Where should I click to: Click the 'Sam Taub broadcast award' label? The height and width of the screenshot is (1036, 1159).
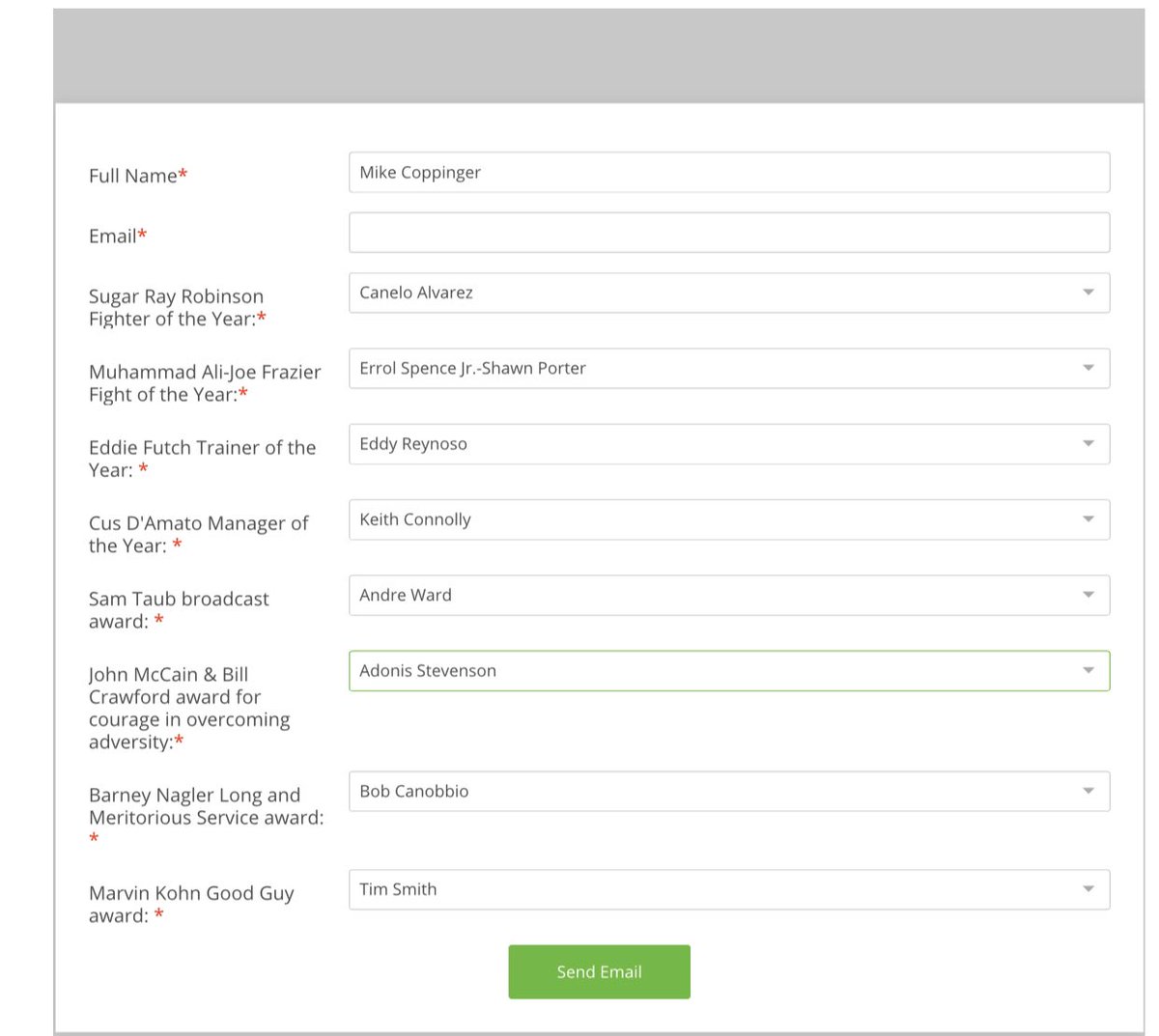(x=179, y=610)
